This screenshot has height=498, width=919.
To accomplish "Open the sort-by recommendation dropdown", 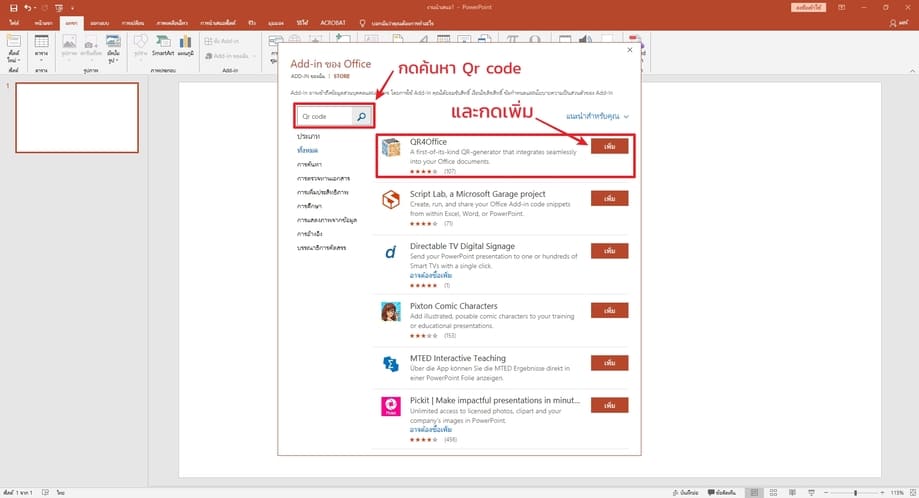I will 597,116.
